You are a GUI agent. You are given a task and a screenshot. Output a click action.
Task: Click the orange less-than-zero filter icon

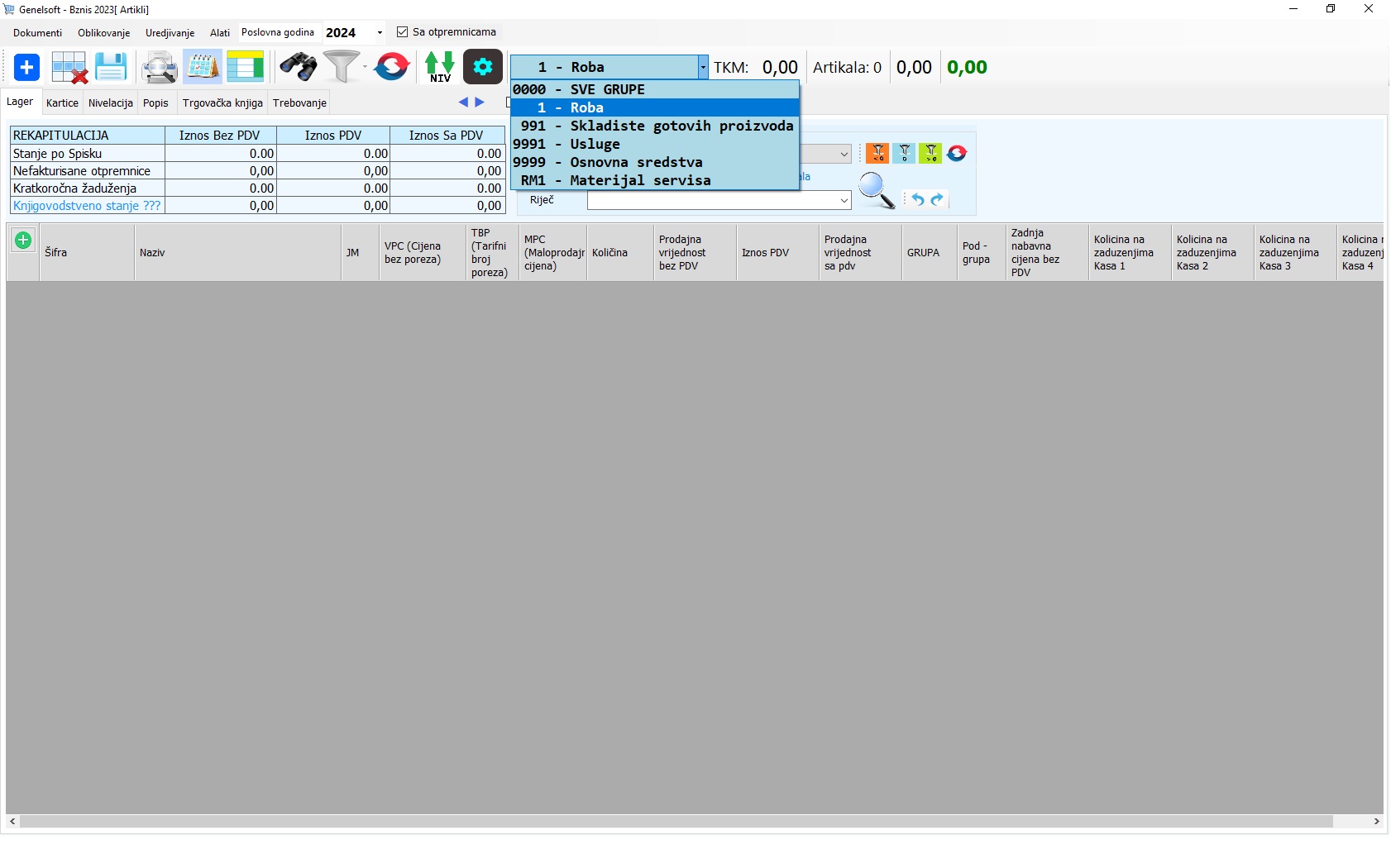click(877, 153)
